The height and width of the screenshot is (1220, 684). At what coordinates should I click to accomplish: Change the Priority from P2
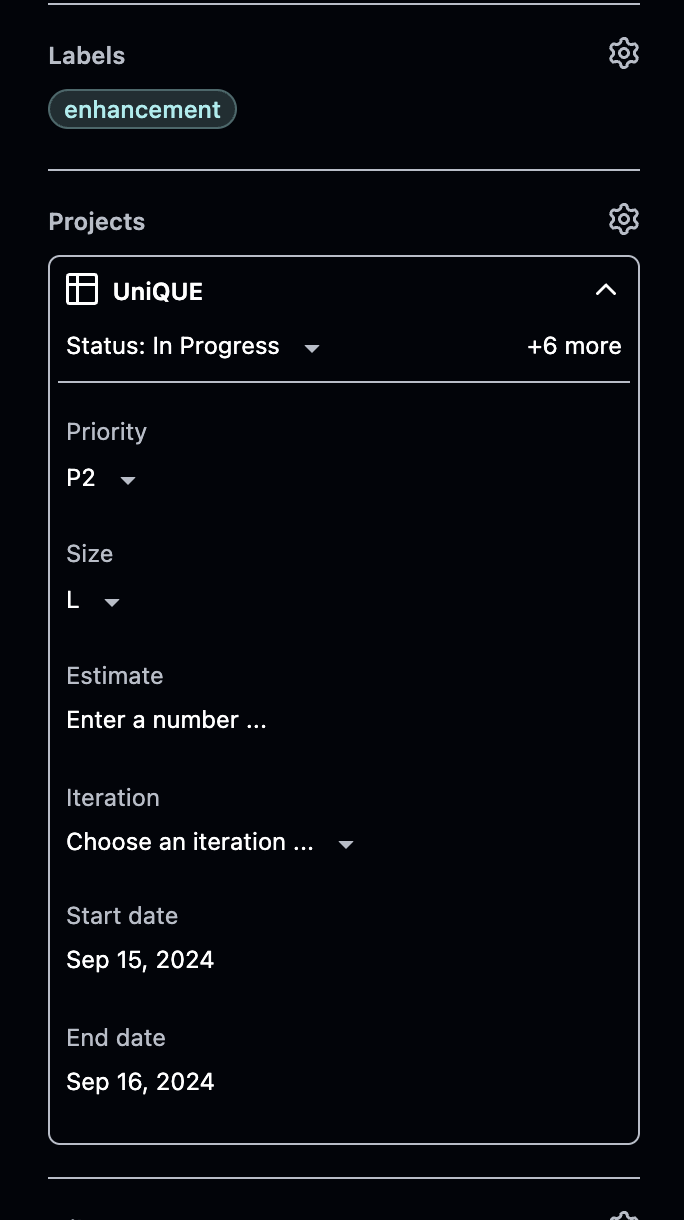pyautogui.click(x=81, y=478)
